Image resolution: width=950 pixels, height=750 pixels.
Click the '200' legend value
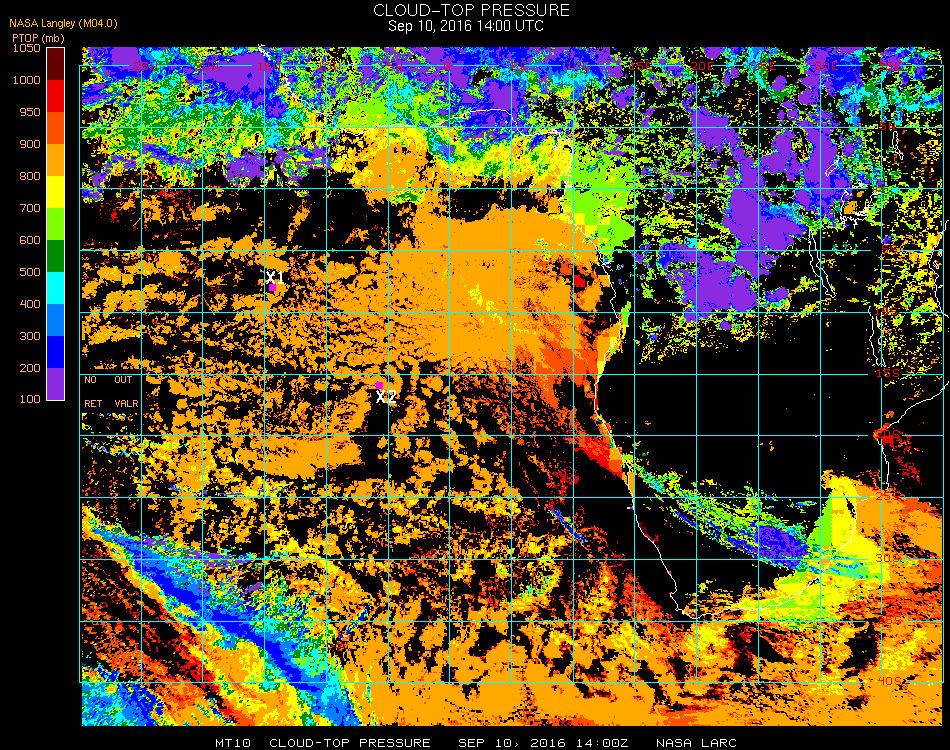(30, 368)
